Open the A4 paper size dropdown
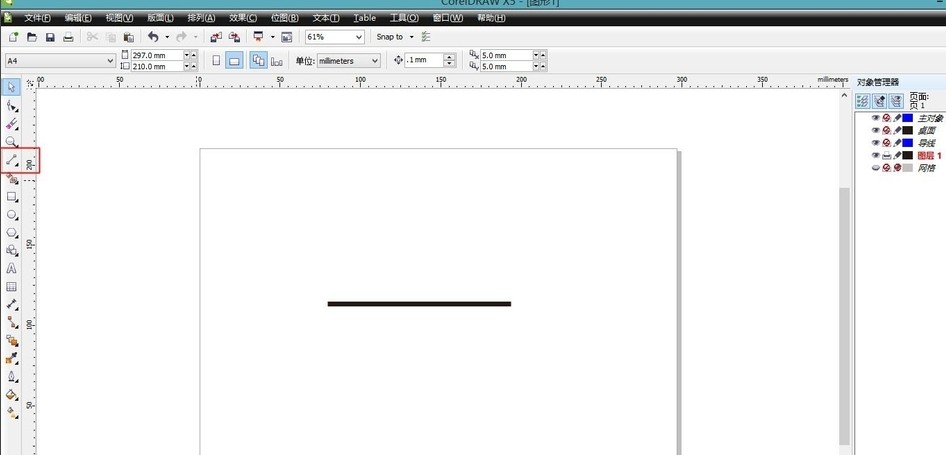This screenshot has height=455, width=946. (60, 60)
